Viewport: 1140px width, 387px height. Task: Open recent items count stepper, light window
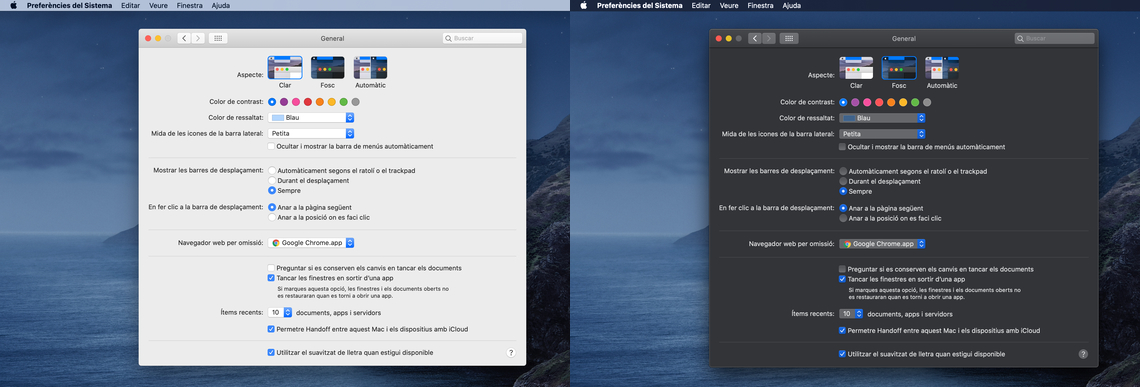click(x=280, y=312)
